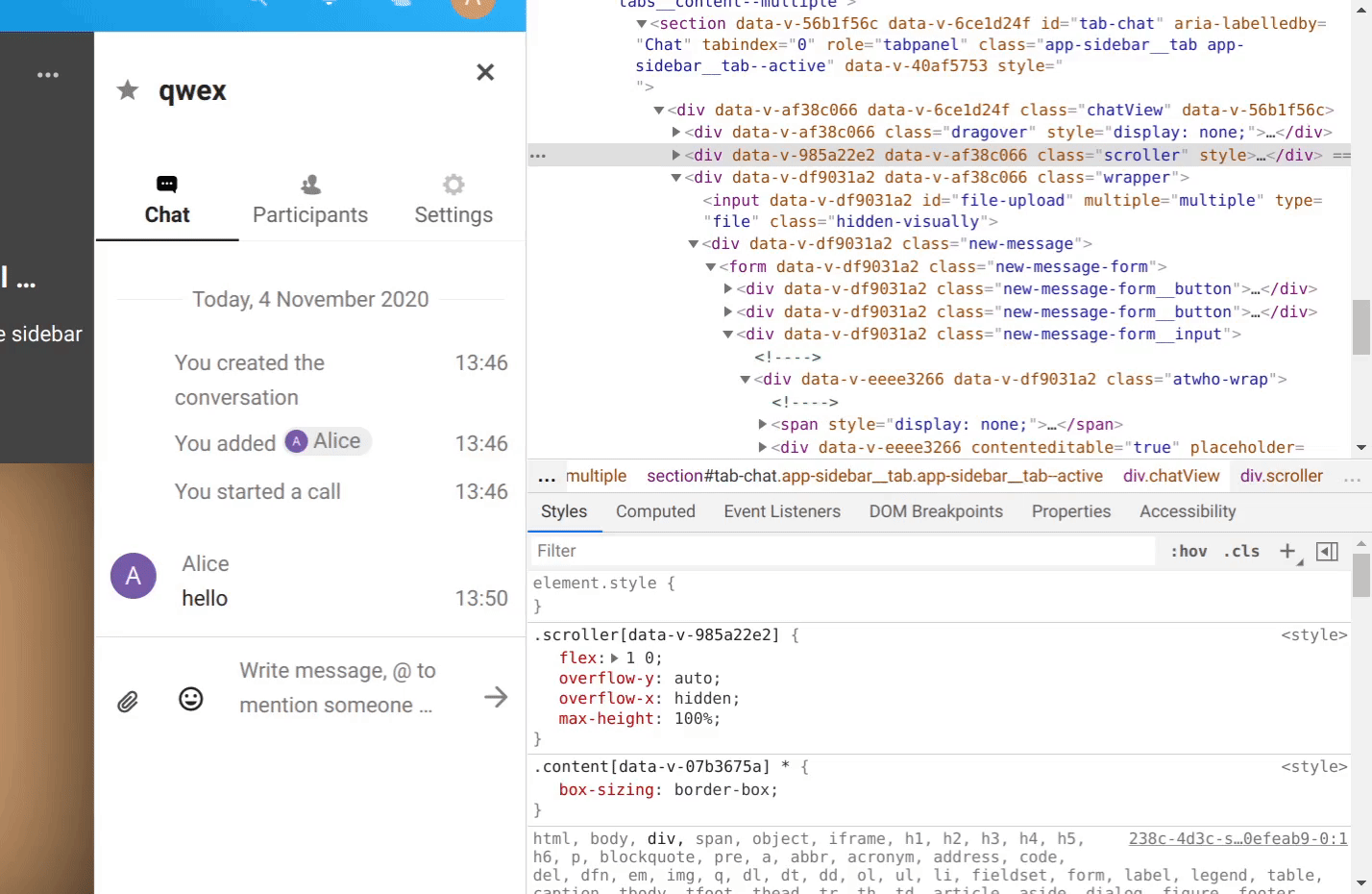Click the breadcrumb right overflow ellipsis

1352,478
